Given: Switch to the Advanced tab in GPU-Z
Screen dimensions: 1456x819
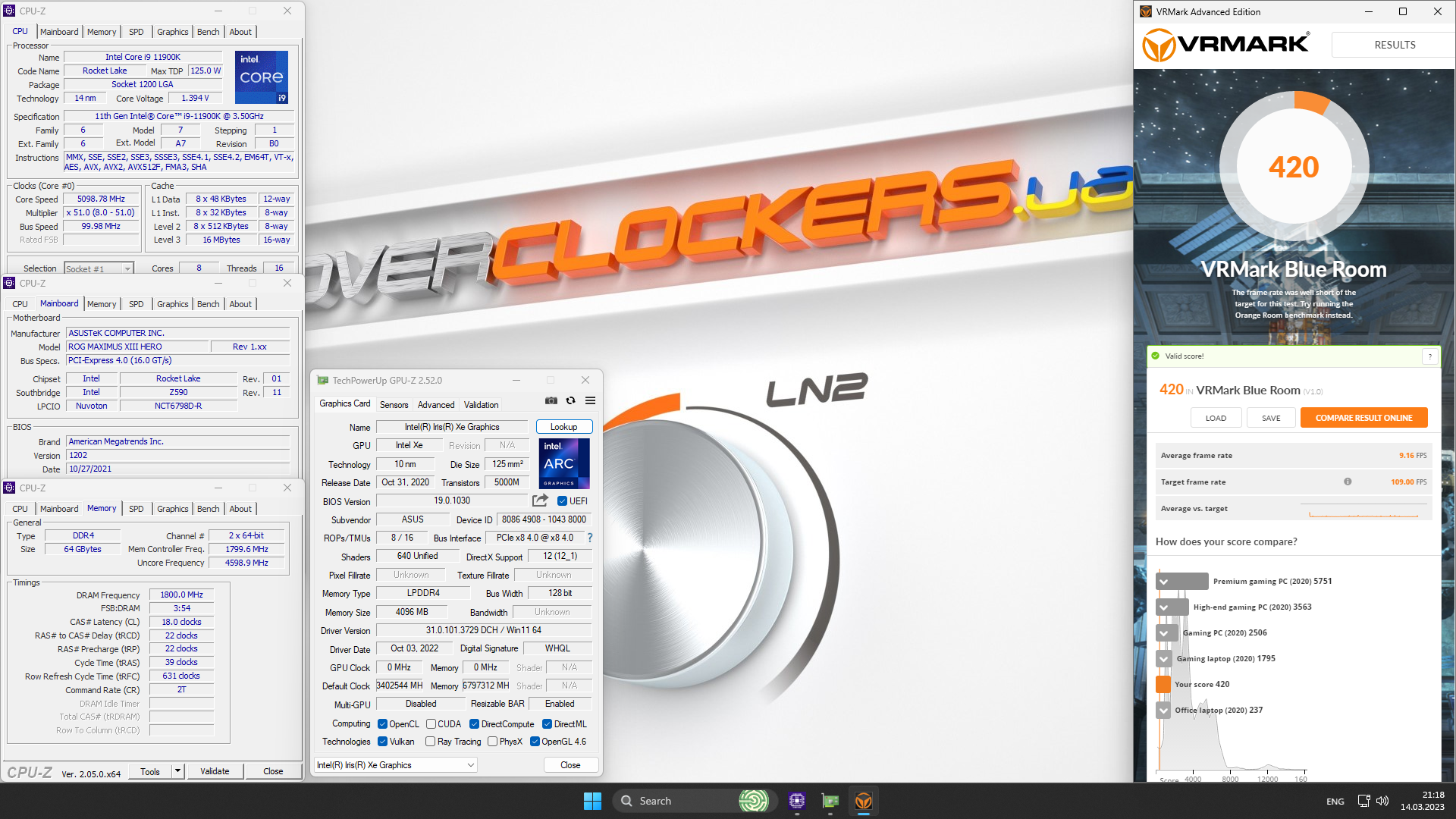Looking at the screenshot, I should pyautogui.click(x=436, y=405).
